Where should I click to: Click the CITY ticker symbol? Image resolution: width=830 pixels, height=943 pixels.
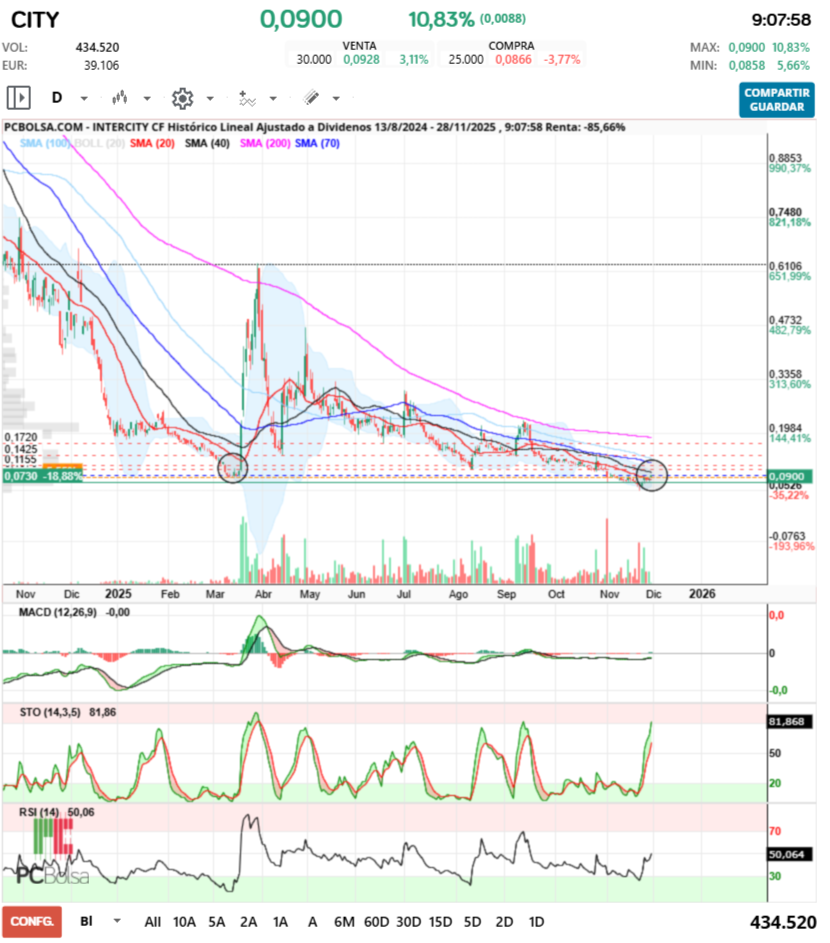tap(35, 20)
